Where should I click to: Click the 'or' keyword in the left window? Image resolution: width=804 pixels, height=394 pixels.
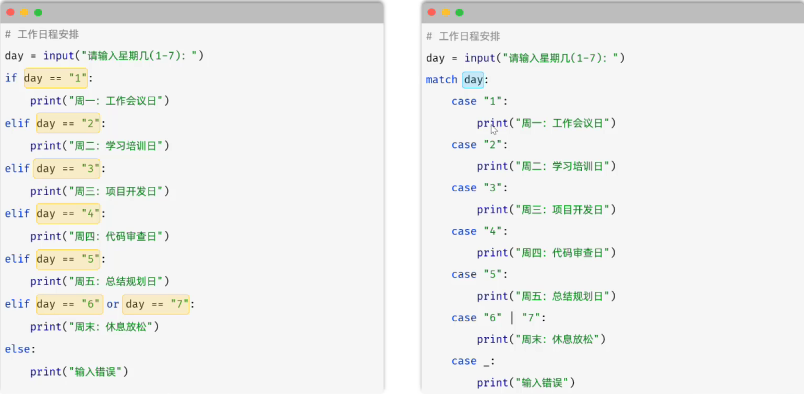coord(113,304)
